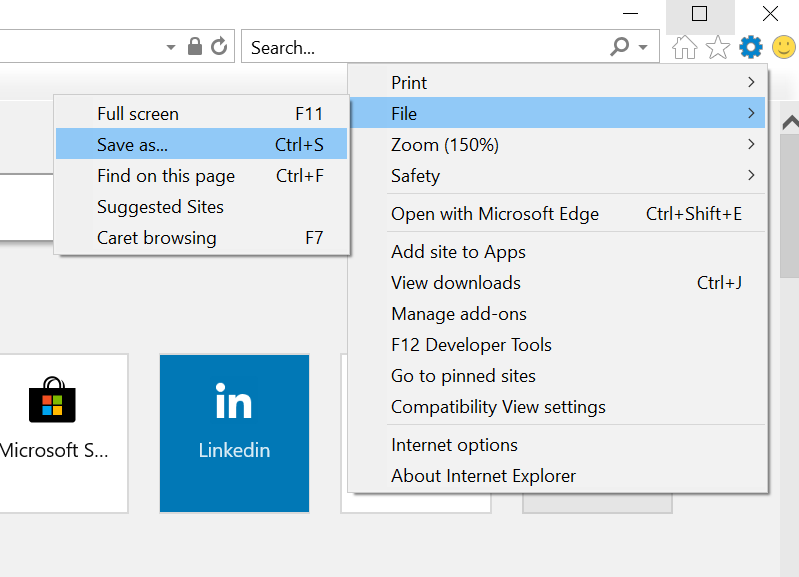Open the LinkedIn tile
The height and width of the screenshot is (577, 799).
point(234,432)
